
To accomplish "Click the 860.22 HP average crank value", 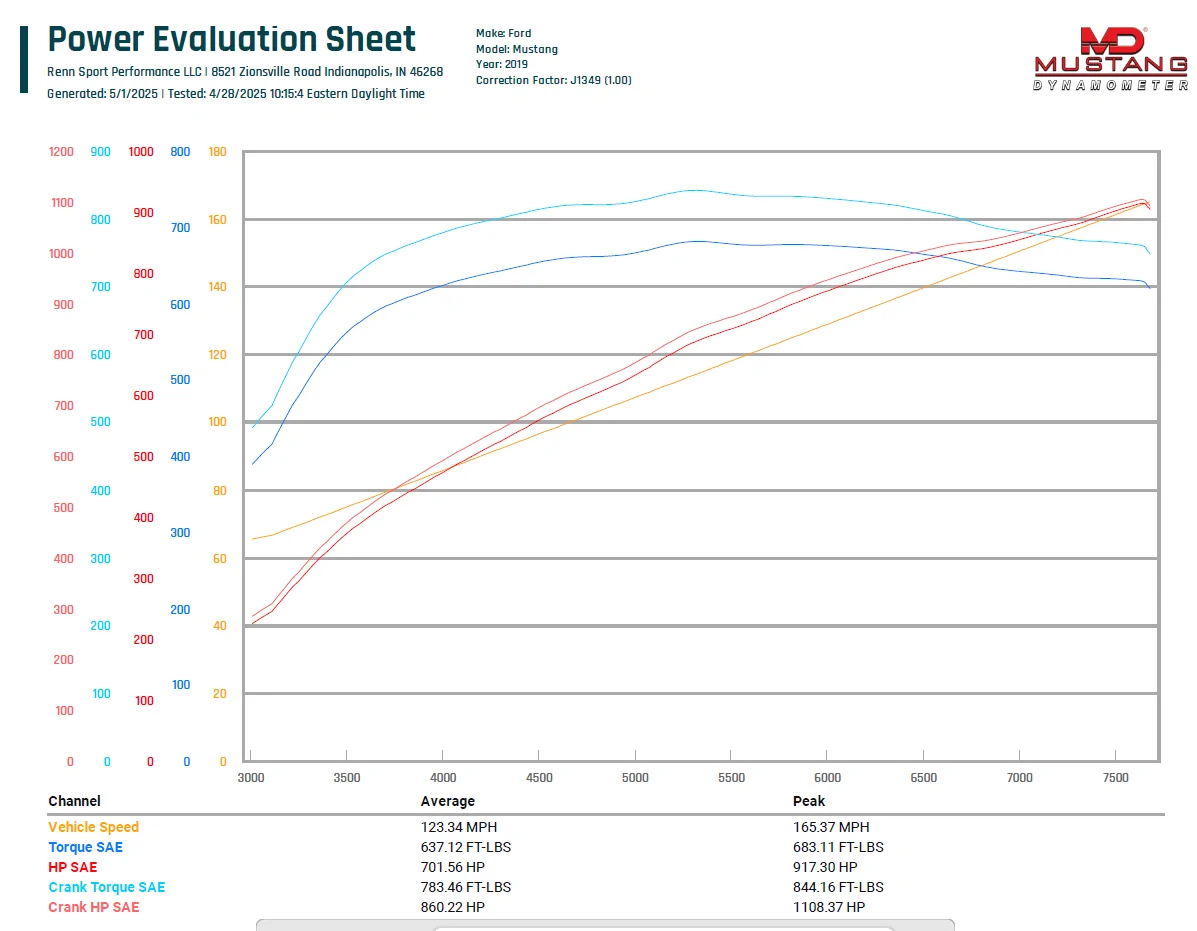I will (x=453, y=907).
